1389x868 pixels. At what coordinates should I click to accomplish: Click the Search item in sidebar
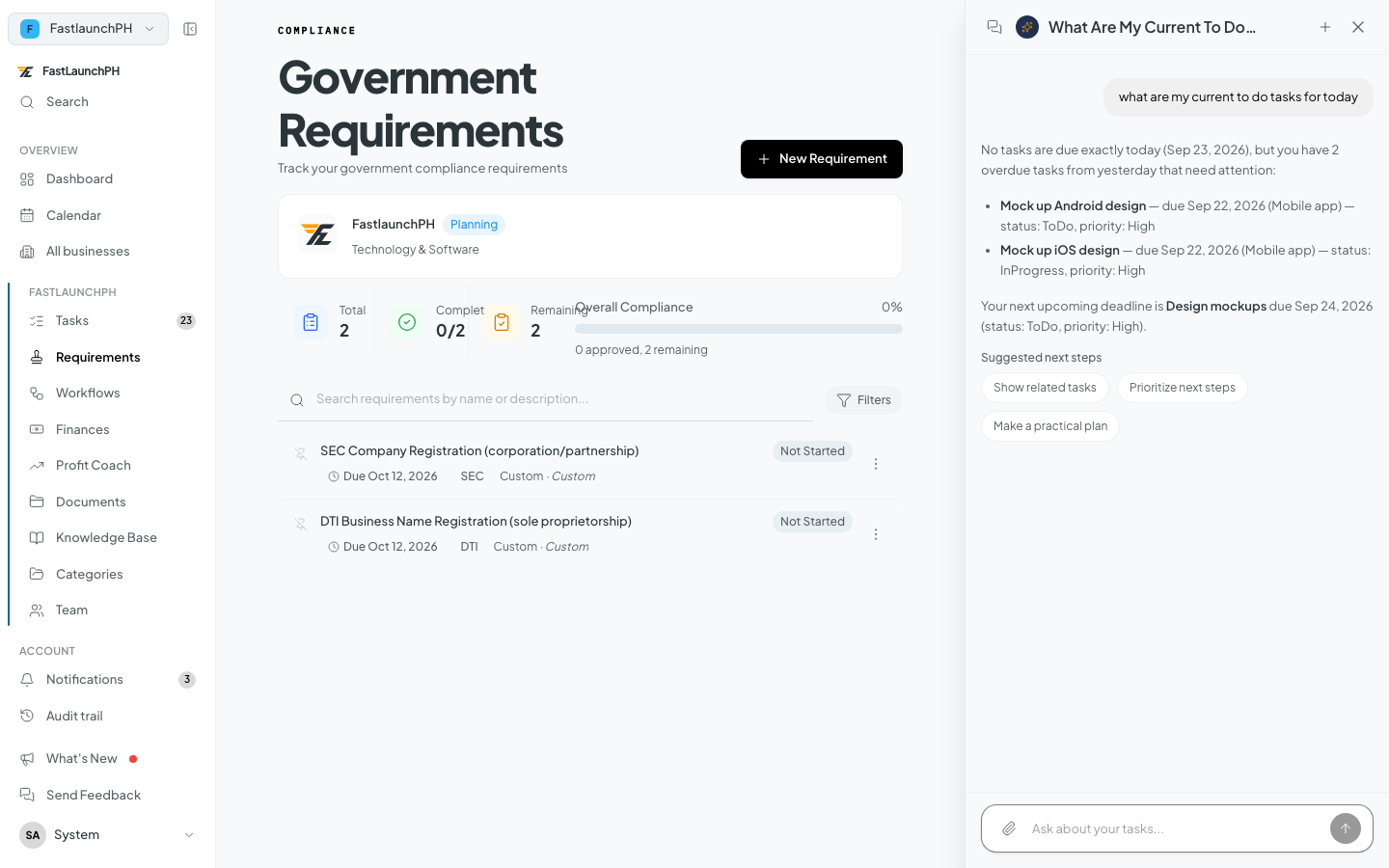[107, 102]
